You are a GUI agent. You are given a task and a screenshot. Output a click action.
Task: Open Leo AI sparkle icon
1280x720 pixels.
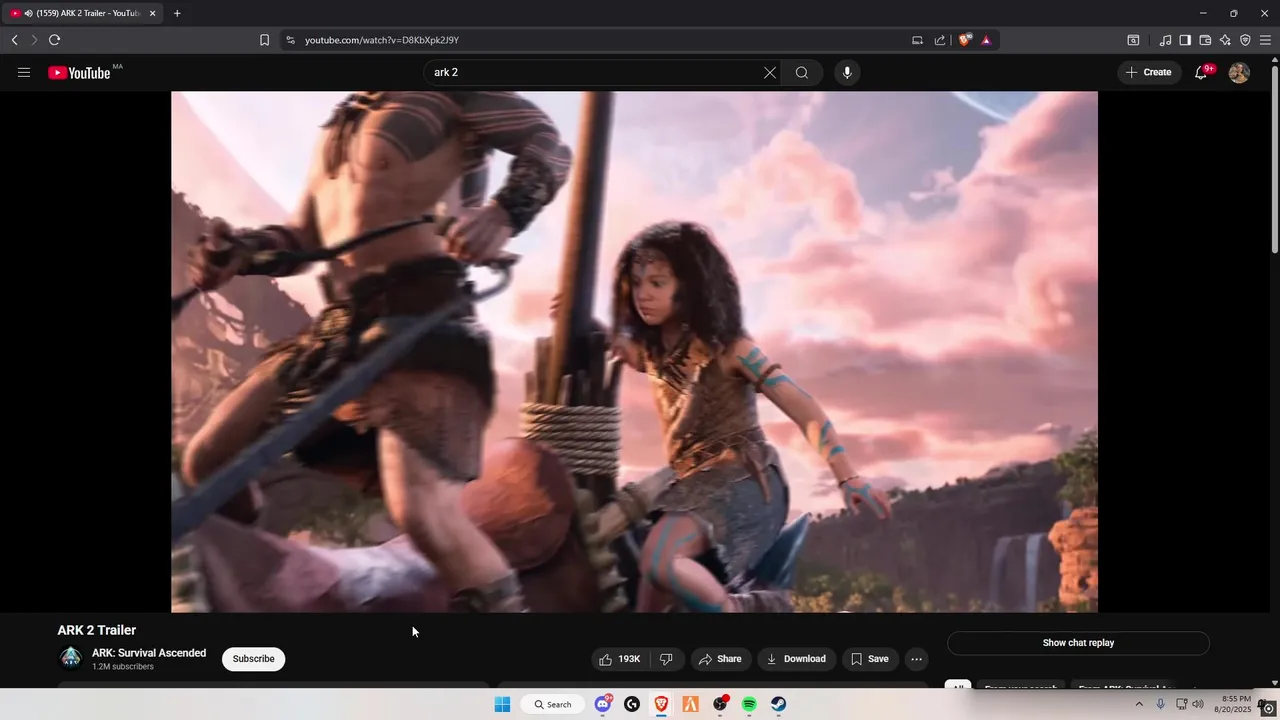pyautogui.click(x=1225, y=40)
